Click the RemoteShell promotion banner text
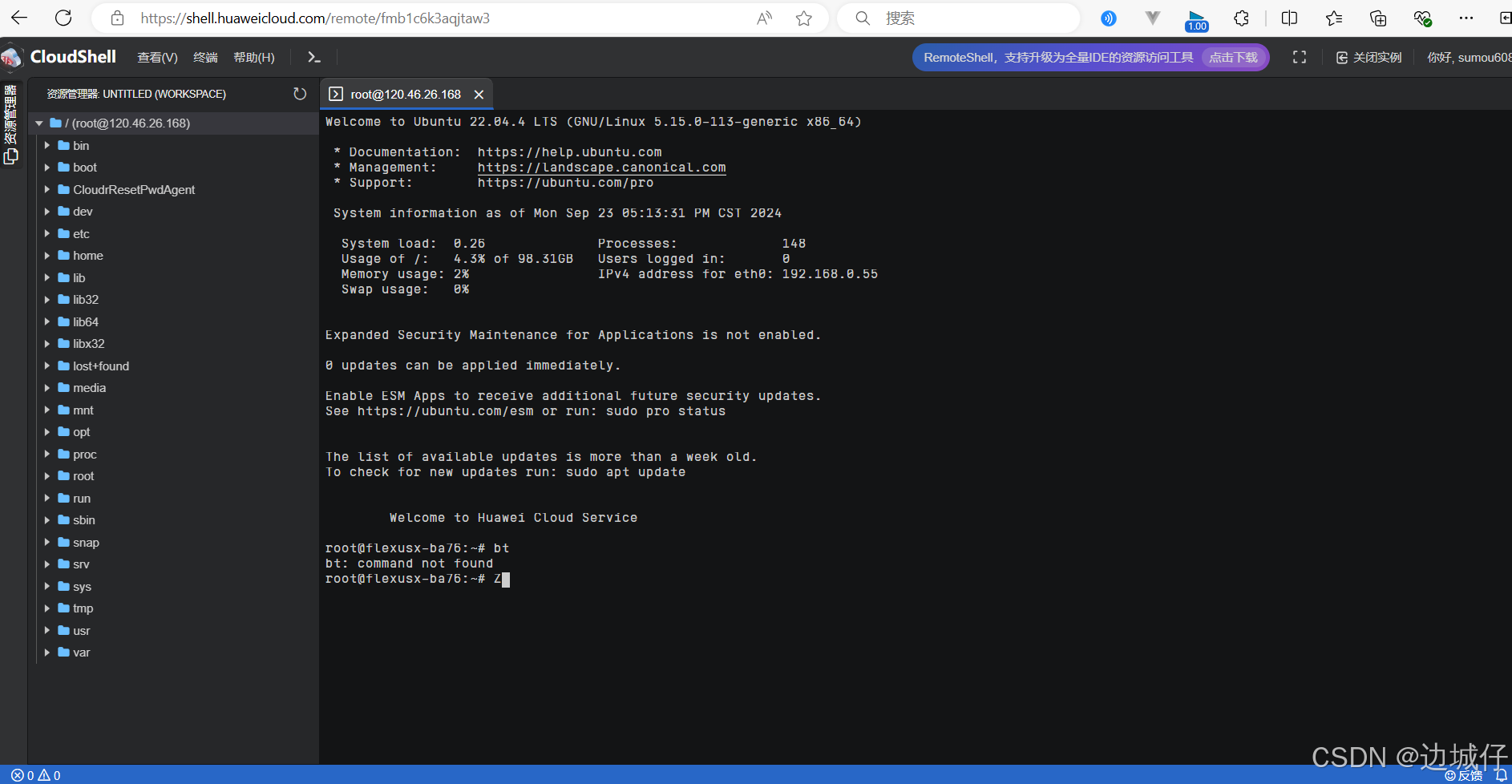Screen dimensions: 1512x784 tap(1058, 58)
